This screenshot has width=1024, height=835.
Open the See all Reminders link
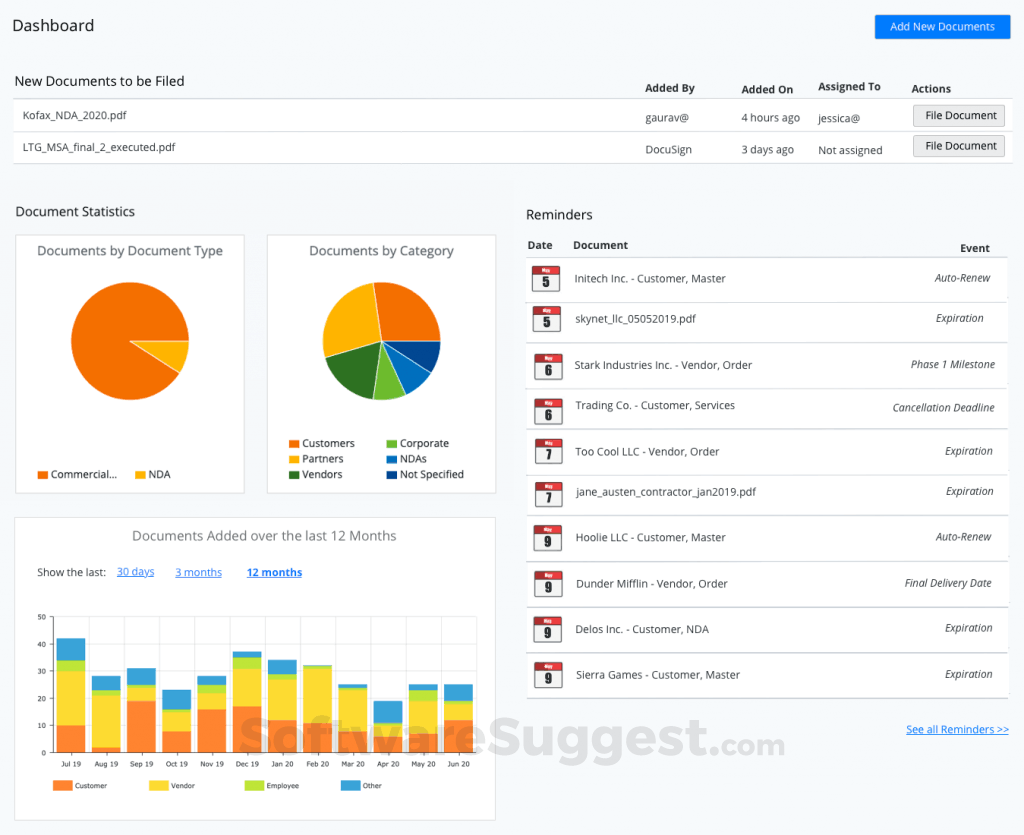956,729
